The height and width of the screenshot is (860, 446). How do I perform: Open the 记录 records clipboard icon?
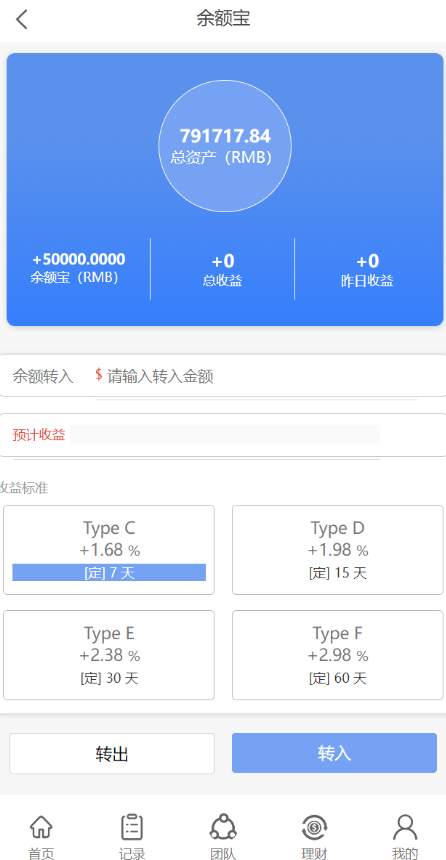click(x=132, y=827)
